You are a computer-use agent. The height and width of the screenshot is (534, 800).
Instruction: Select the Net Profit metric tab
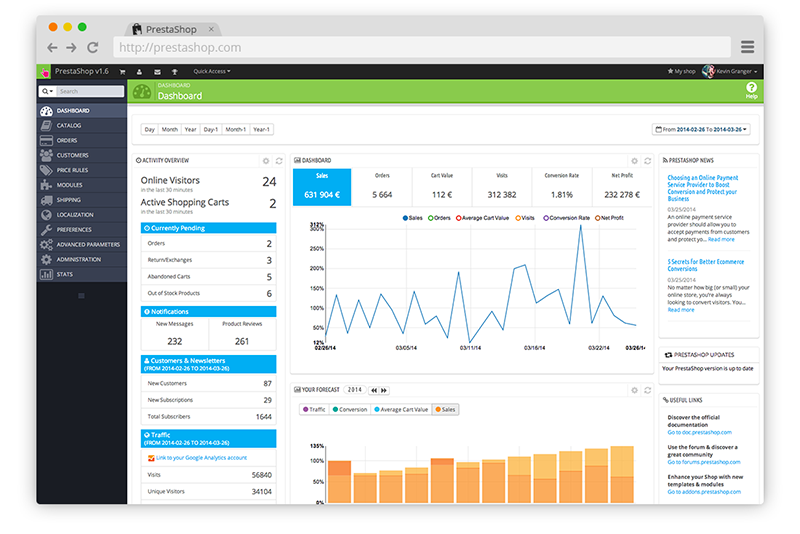622,187
